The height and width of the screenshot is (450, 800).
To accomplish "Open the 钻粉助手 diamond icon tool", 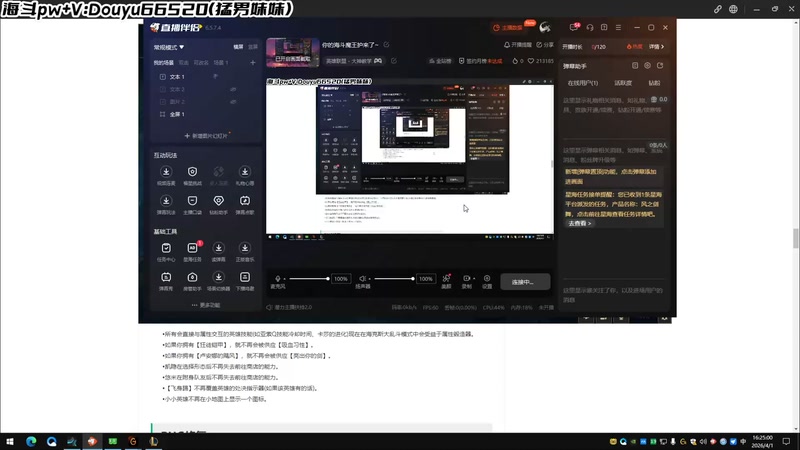I will pyautogui.click(x=218, y=205).
